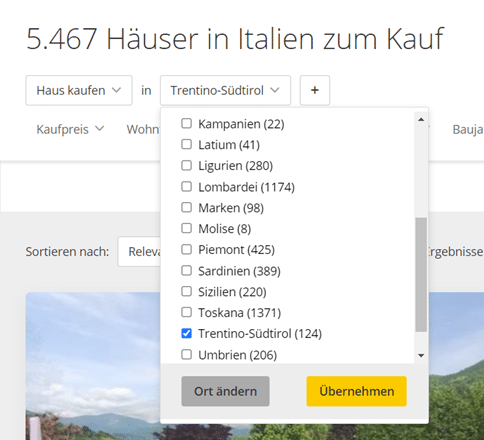The height and width of the screenshot is (440, 484).
Task: Tick the Molise (8) checkbox
Action: [x=186, y=228]
